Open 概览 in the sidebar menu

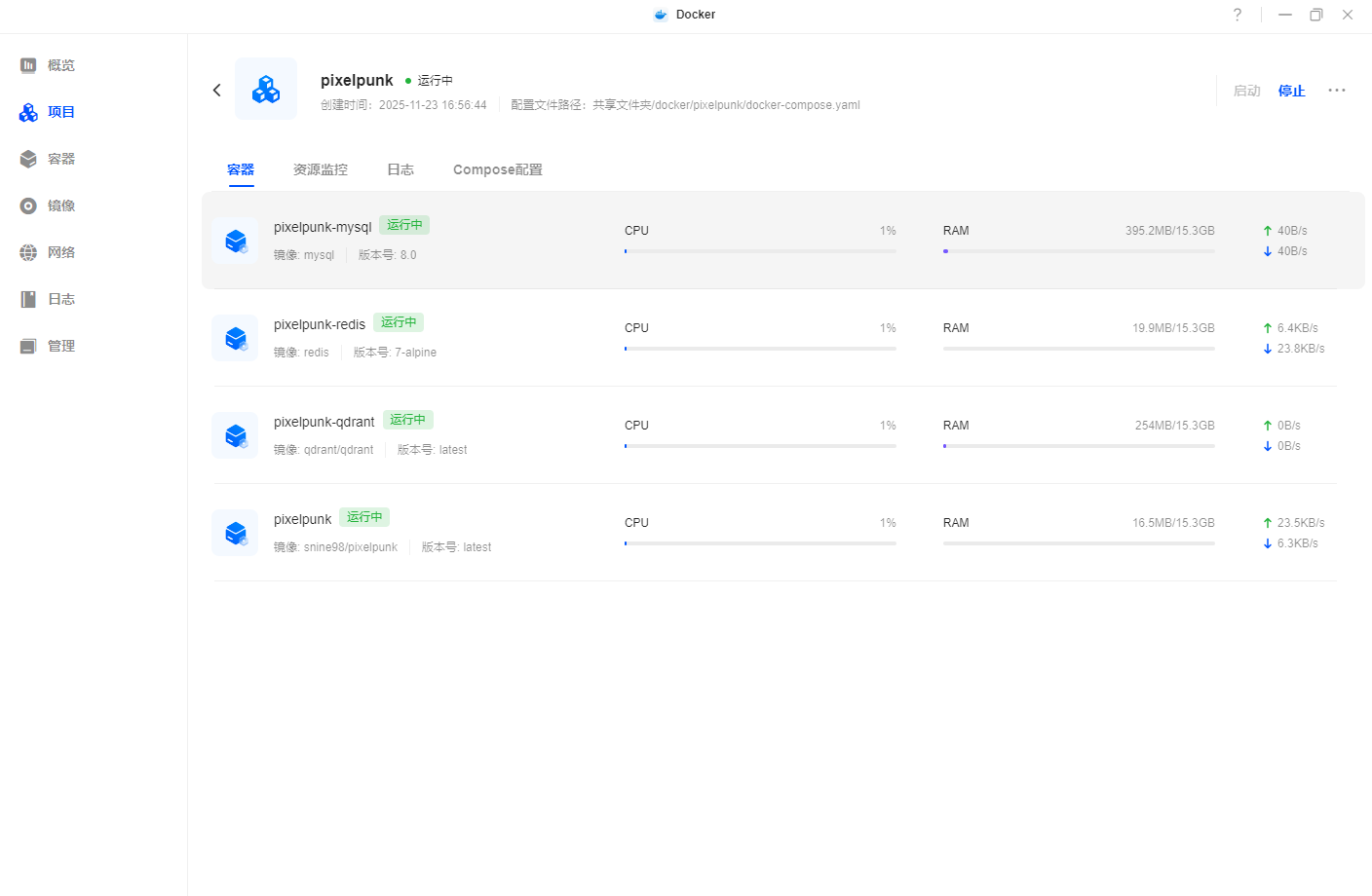(x=61, y=65)
